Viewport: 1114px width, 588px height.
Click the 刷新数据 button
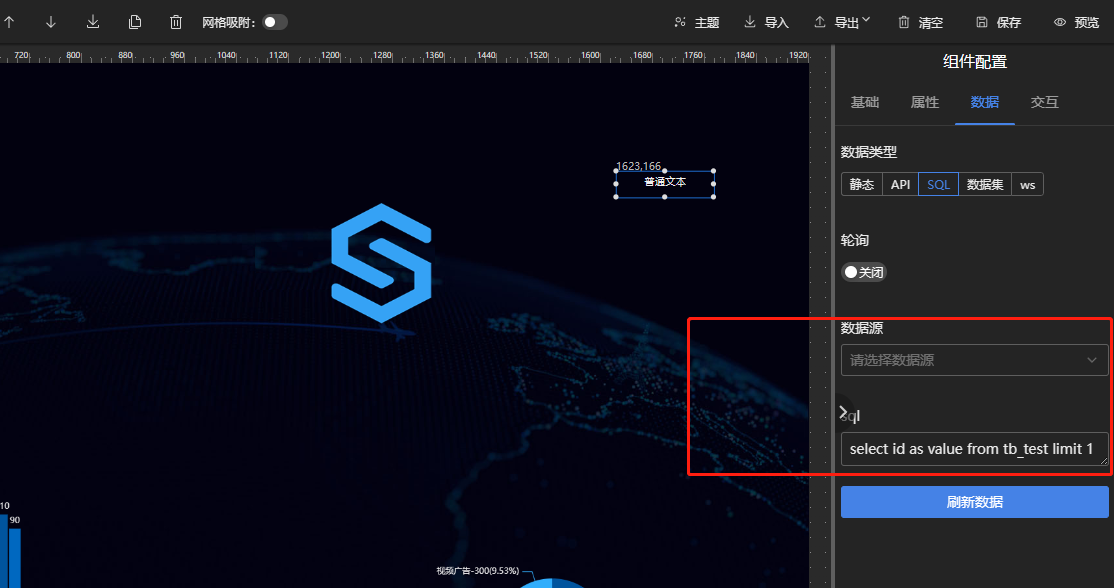(x=974, y=502)
